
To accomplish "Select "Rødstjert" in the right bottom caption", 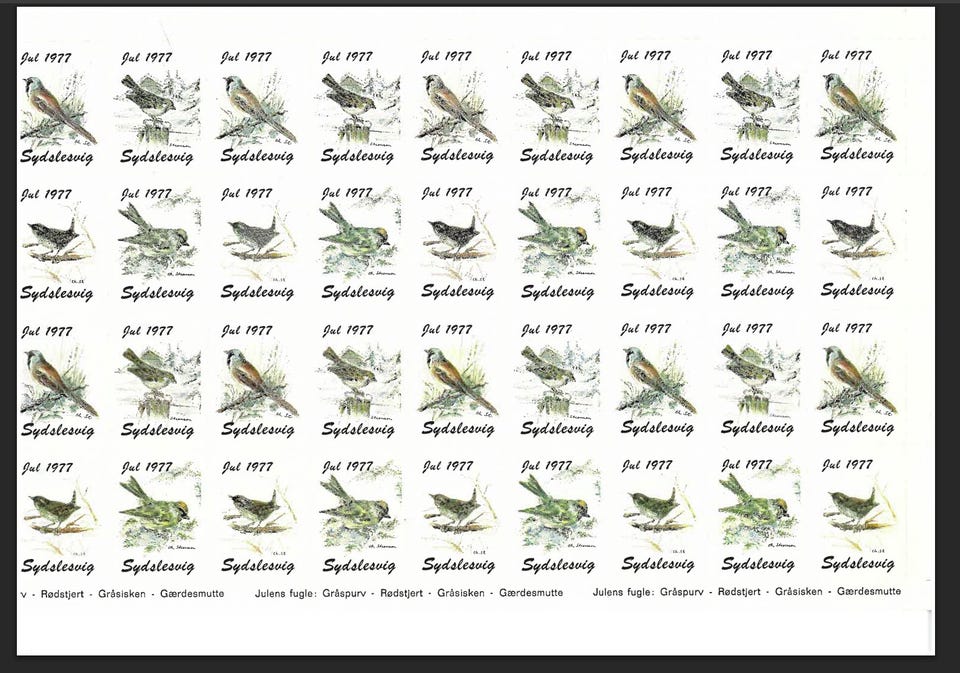I will point(739,592).
